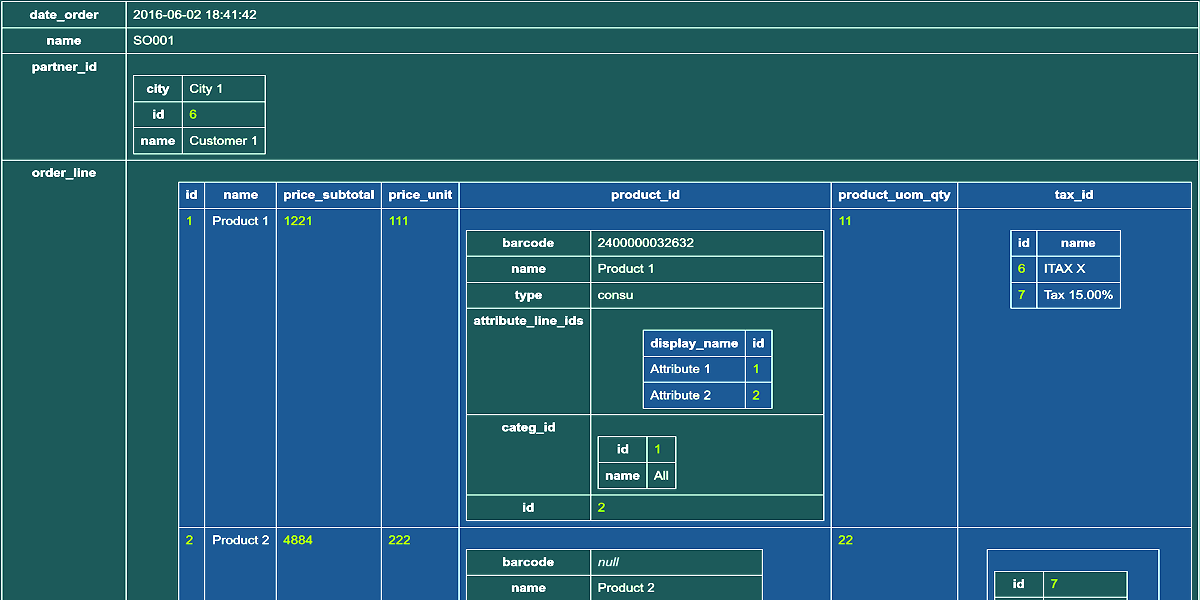Click the order name value SO001

pyautogui.click(x=153, y=41)
